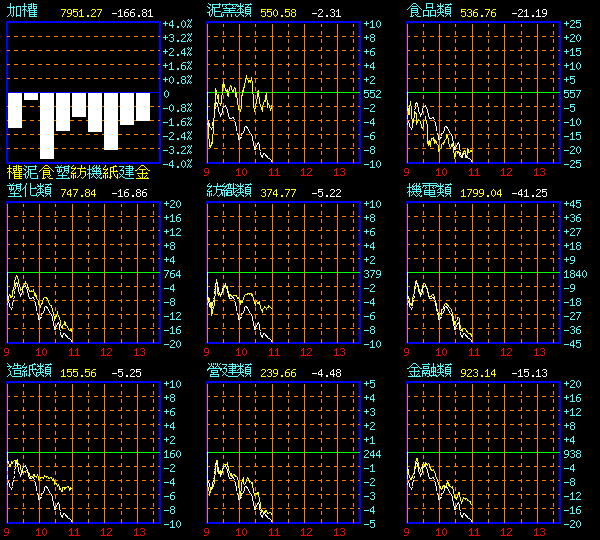Click the 塑化類 chart plot area

(x=83, y=272)
